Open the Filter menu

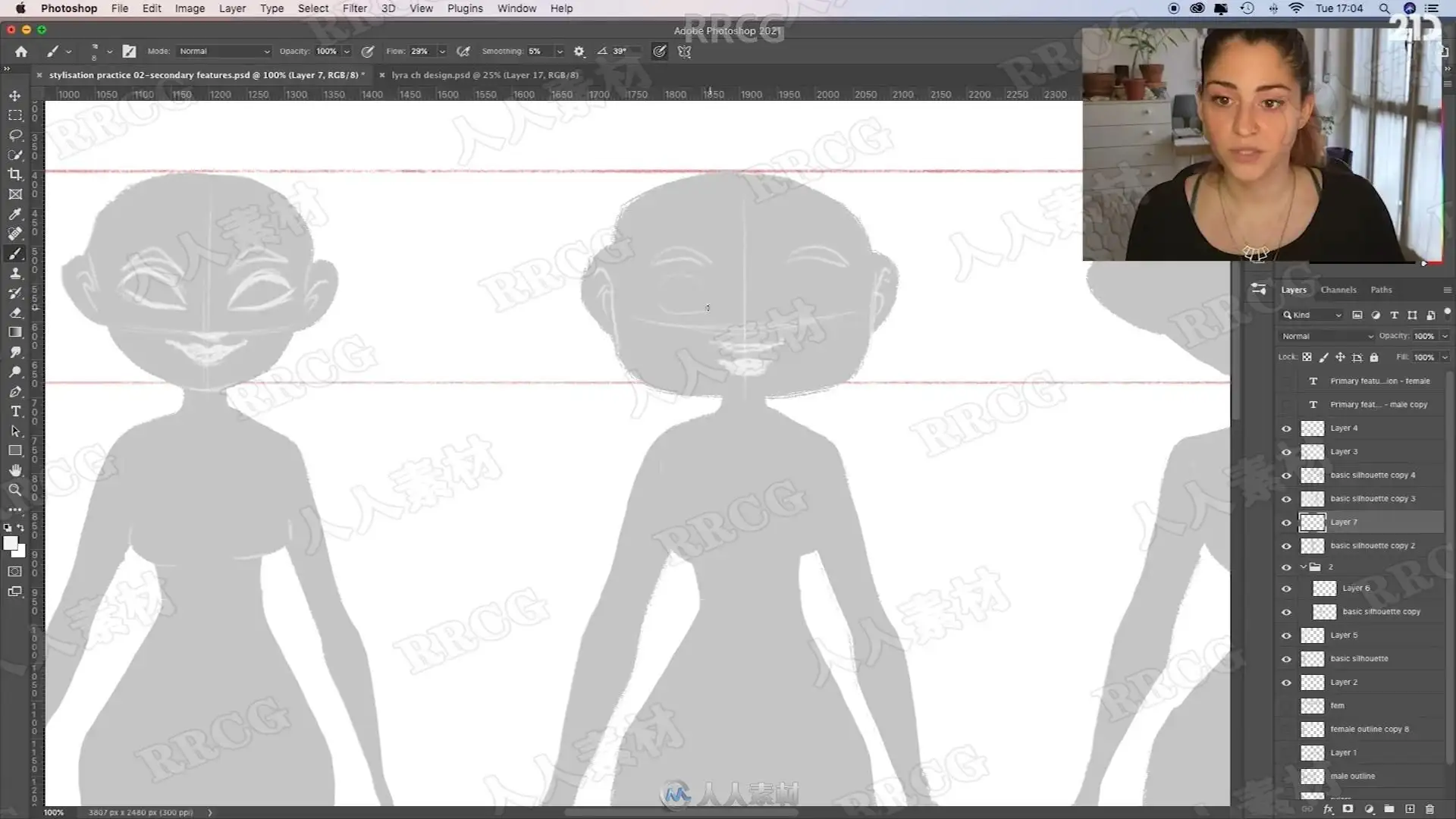pos(354,8)
